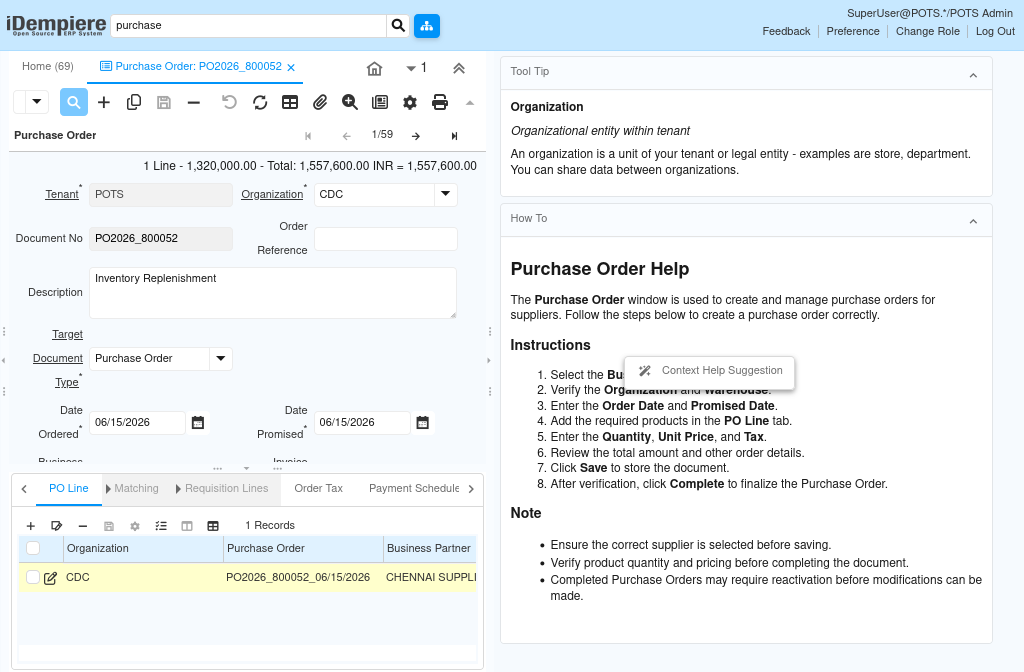Click the CHENNAI SUPPLI business partner cell
1024x672 pixels.
pos(430,577)
